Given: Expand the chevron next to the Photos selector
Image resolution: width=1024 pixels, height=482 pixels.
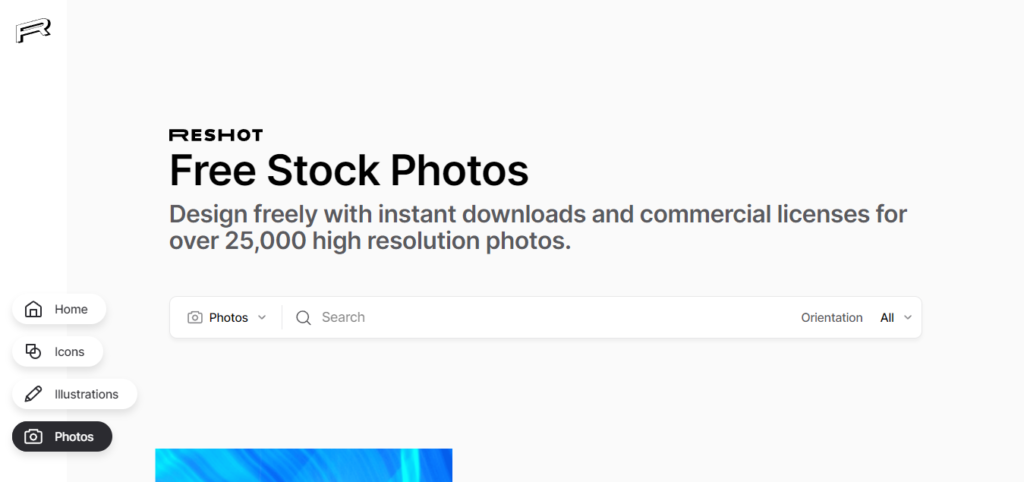Looking at the screenshot, I should point(262,317).
